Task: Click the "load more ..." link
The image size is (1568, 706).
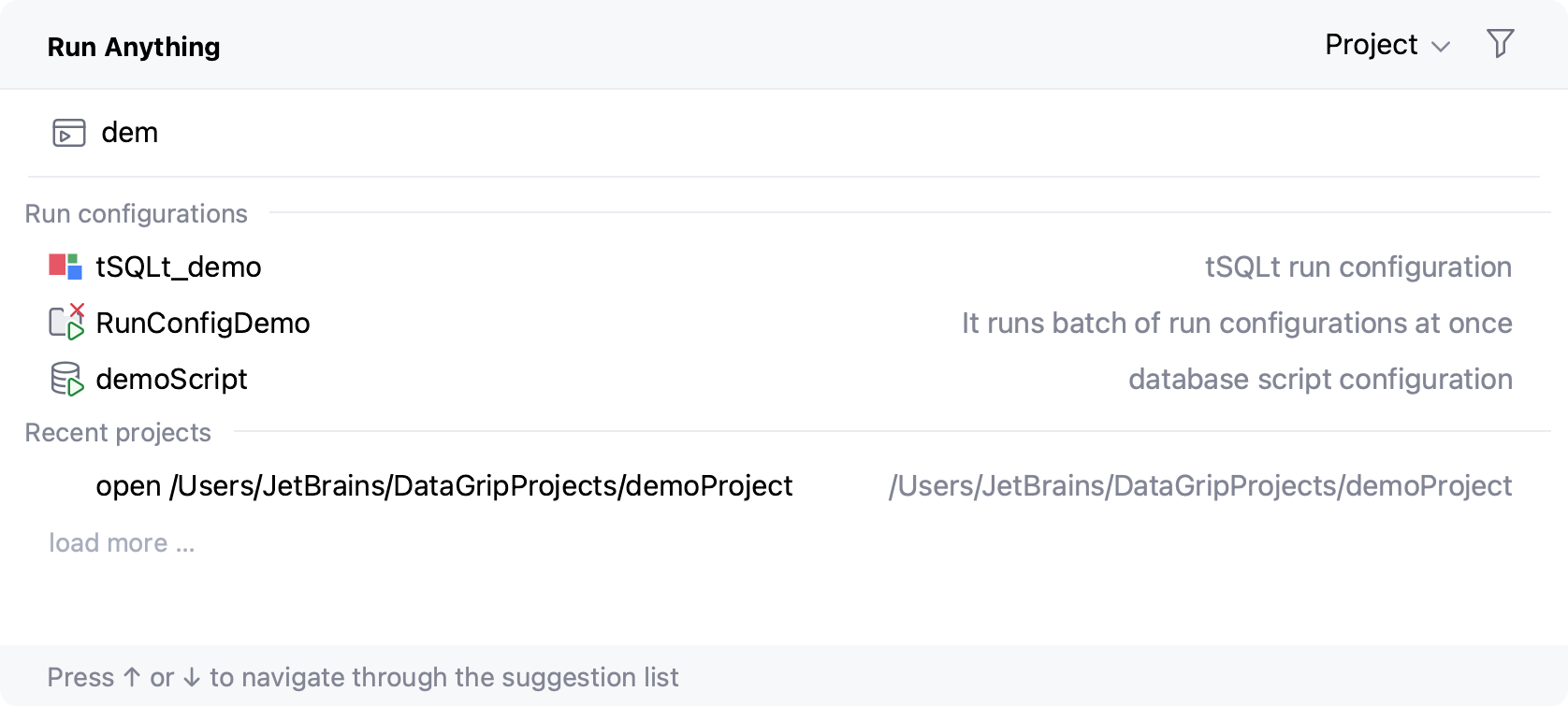Action: point(122,543)
